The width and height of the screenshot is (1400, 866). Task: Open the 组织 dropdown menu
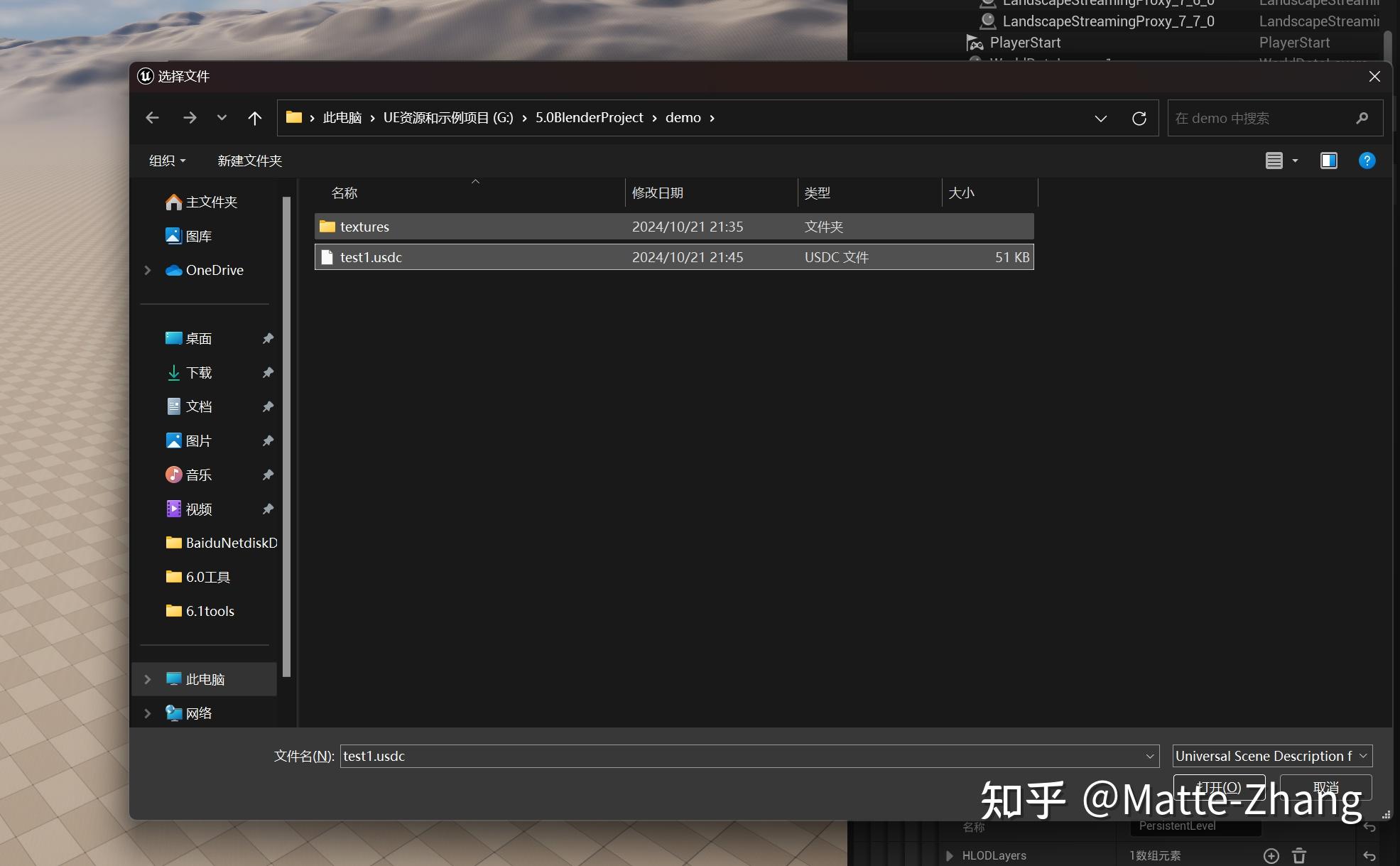coord(168,161)
